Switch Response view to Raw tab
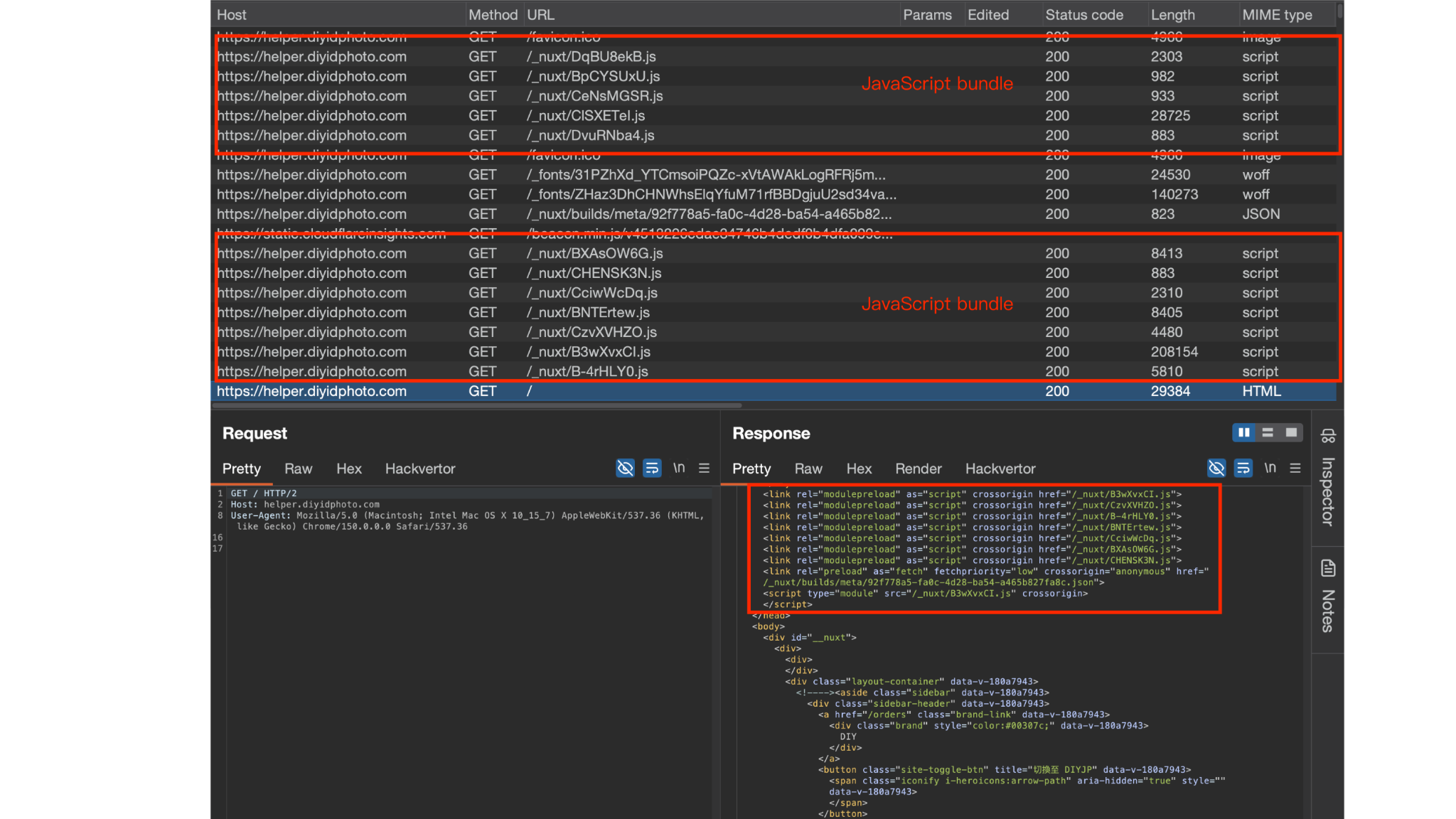 click(x=808, y=469)
